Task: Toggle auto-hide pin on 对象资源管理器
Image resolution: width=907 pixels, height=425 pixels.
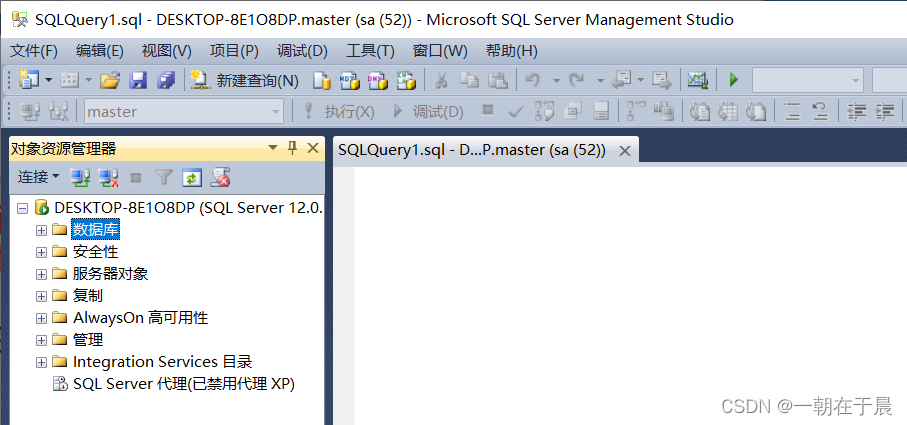Action: 293,148
